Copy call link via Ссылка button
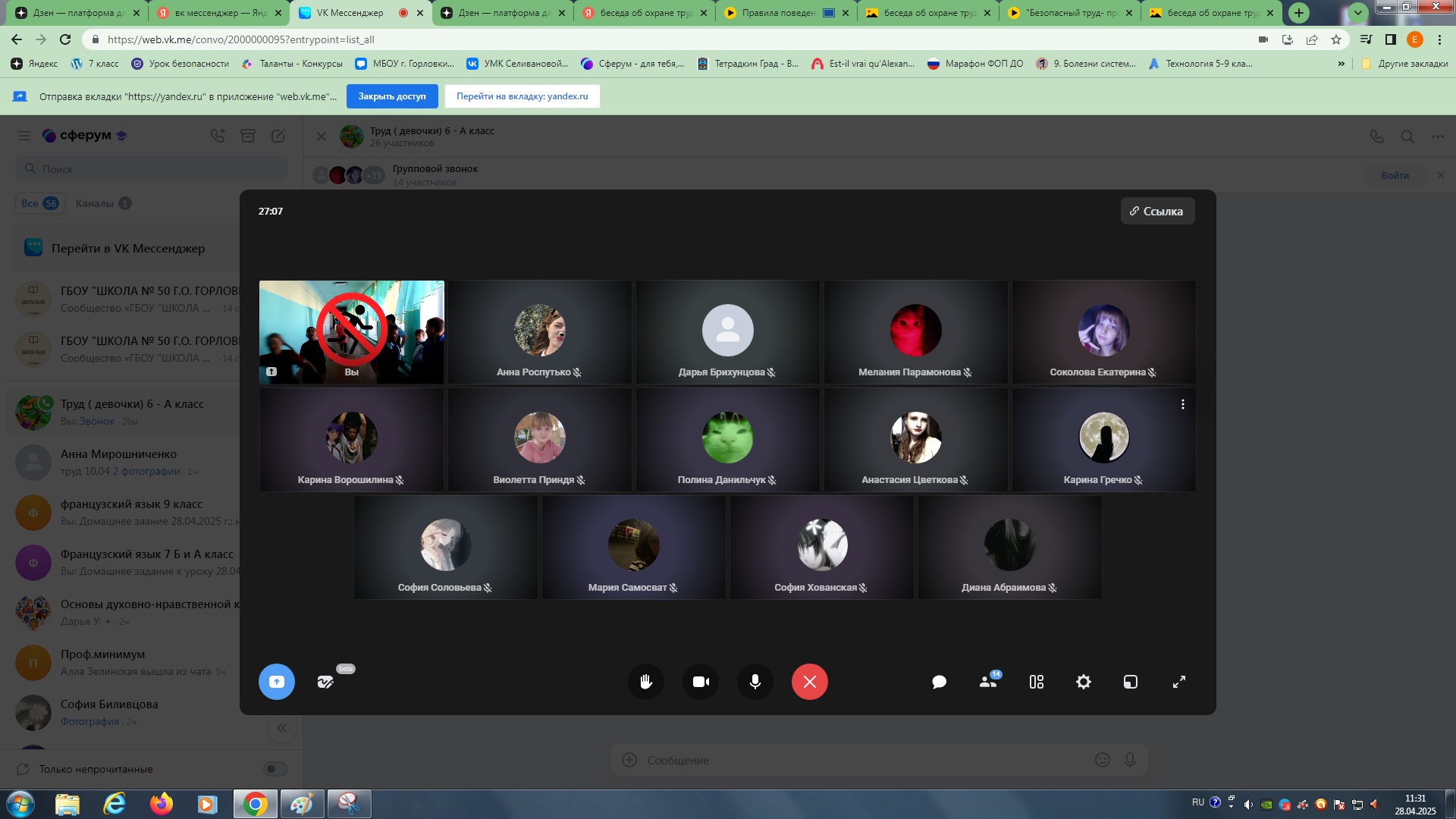Viewport: 1456px width, 819px height. 1157,211
